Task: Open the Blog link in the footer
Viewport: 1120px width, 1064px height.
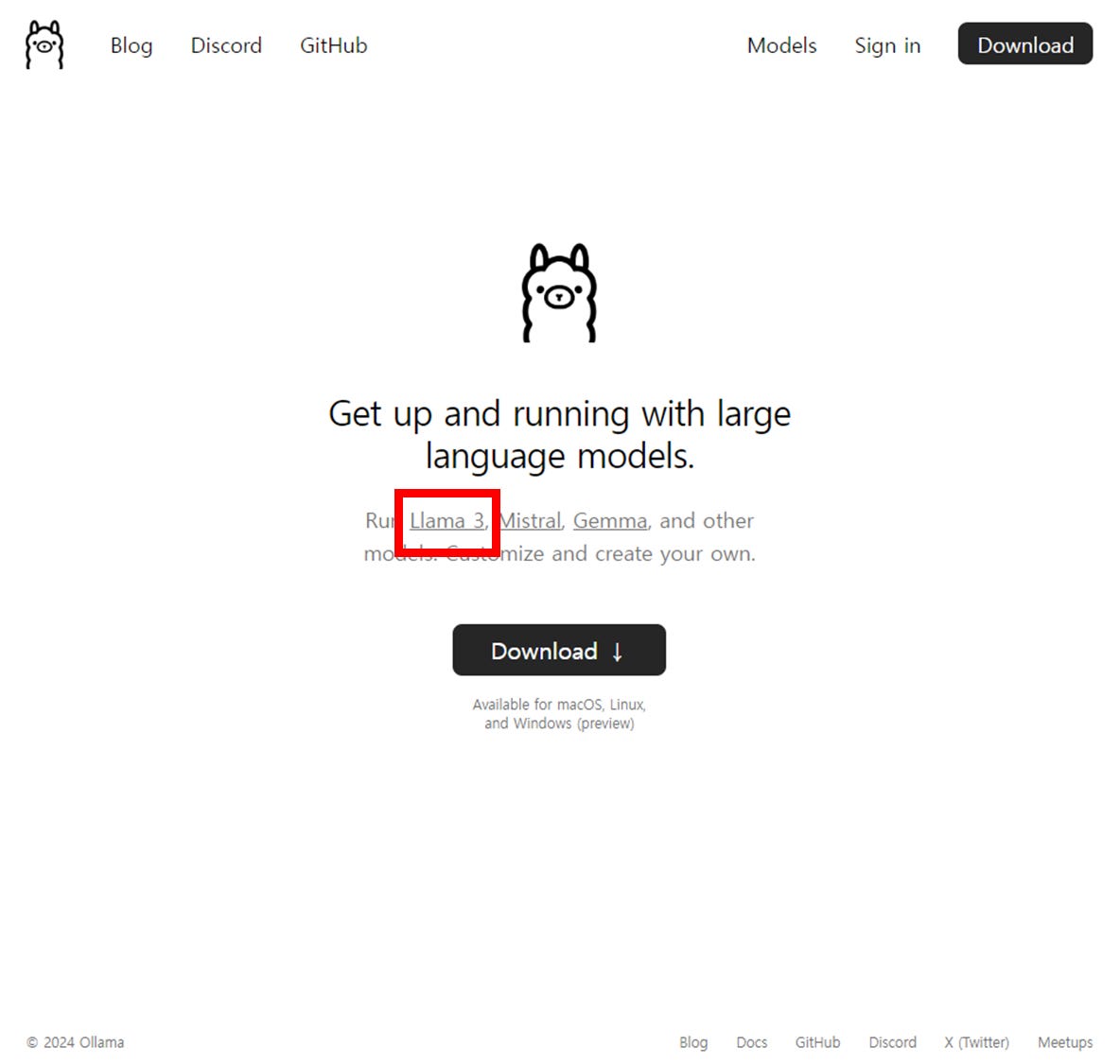Action: click(x=692, y=1042)
